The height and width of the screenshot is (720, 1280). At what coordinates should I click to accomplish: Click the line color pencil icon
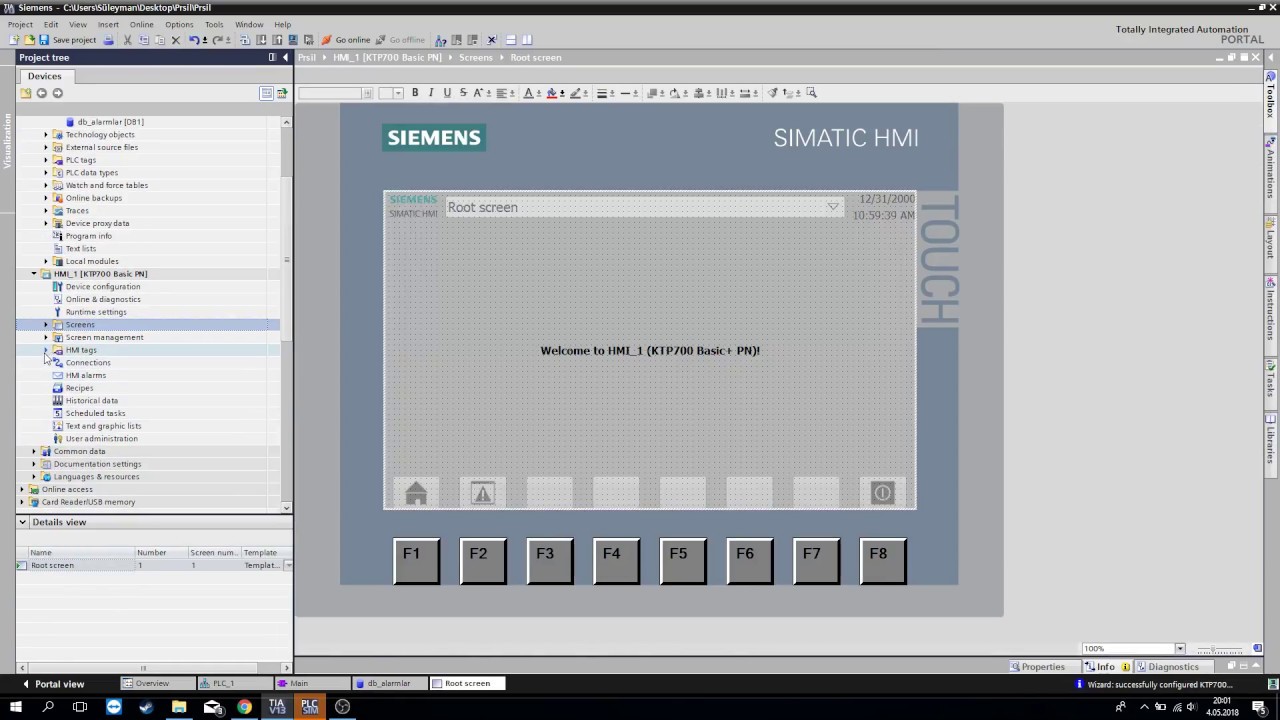[576, 93]
